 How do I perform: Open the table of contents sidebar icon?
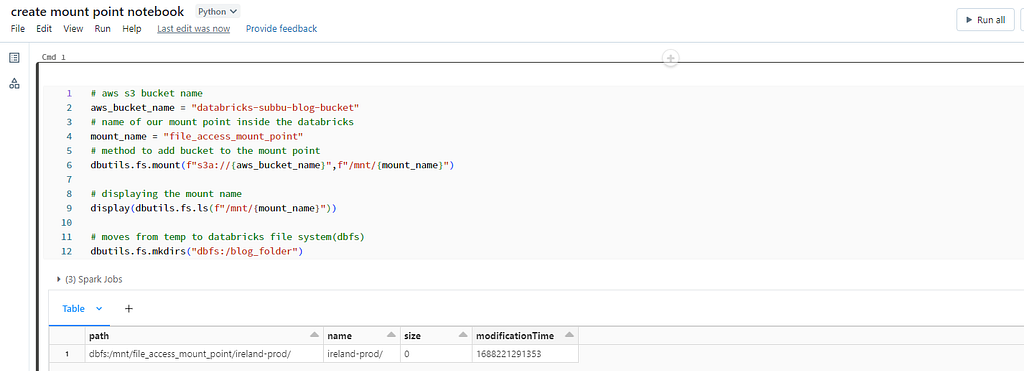pyautogui.click(x=14, y=58)
